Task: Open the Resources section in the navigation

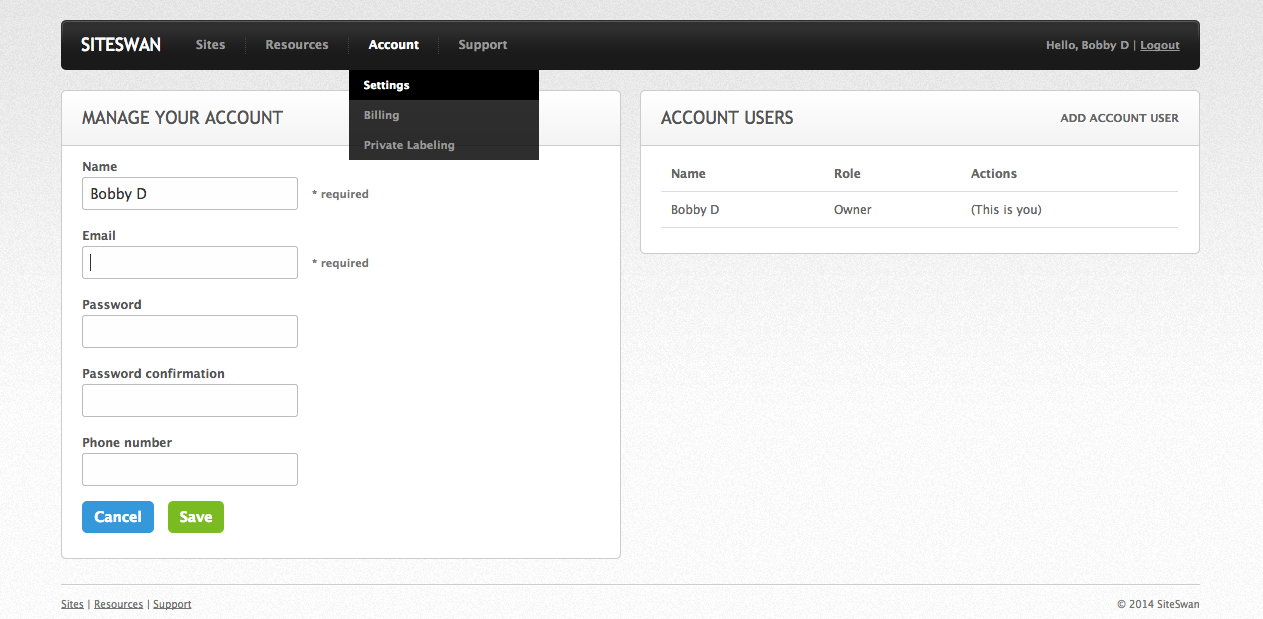Action: click(x=296, y=44)
